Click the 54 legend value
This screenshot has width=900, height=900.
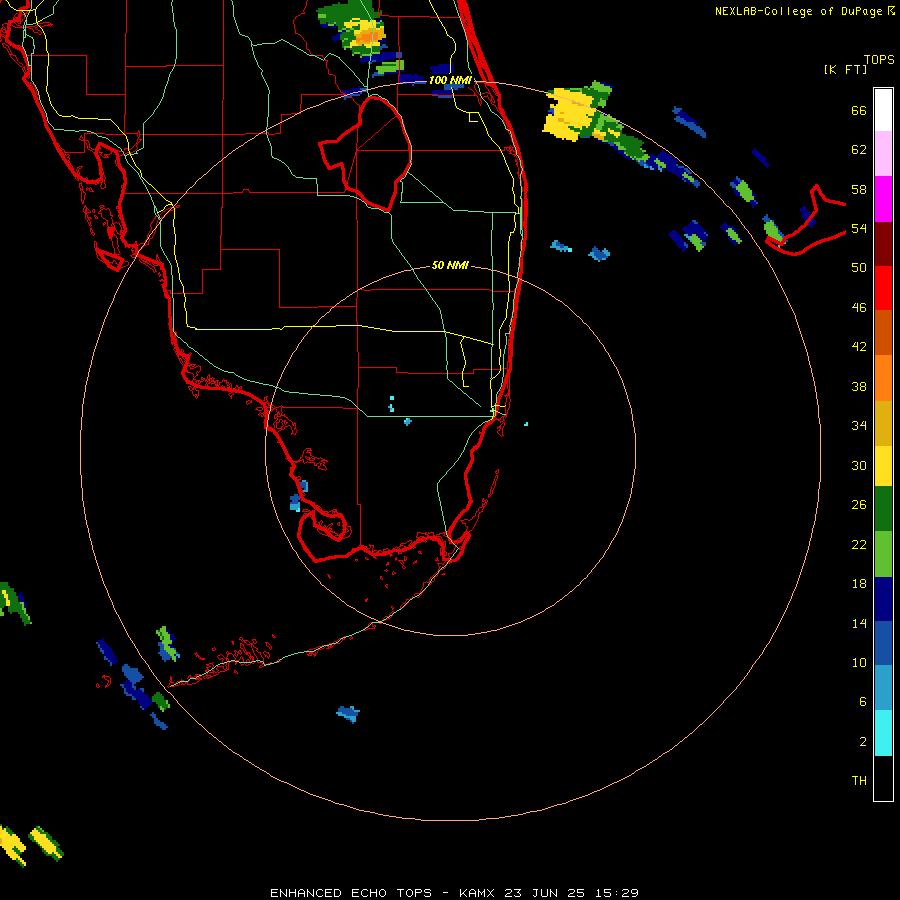click(859, 229)
